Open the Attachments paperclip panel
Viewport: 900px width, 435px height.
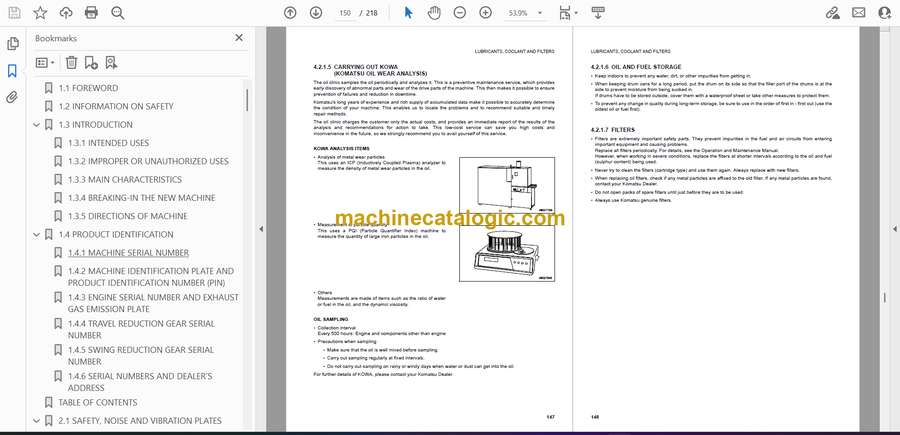click(x=13, y=97)
